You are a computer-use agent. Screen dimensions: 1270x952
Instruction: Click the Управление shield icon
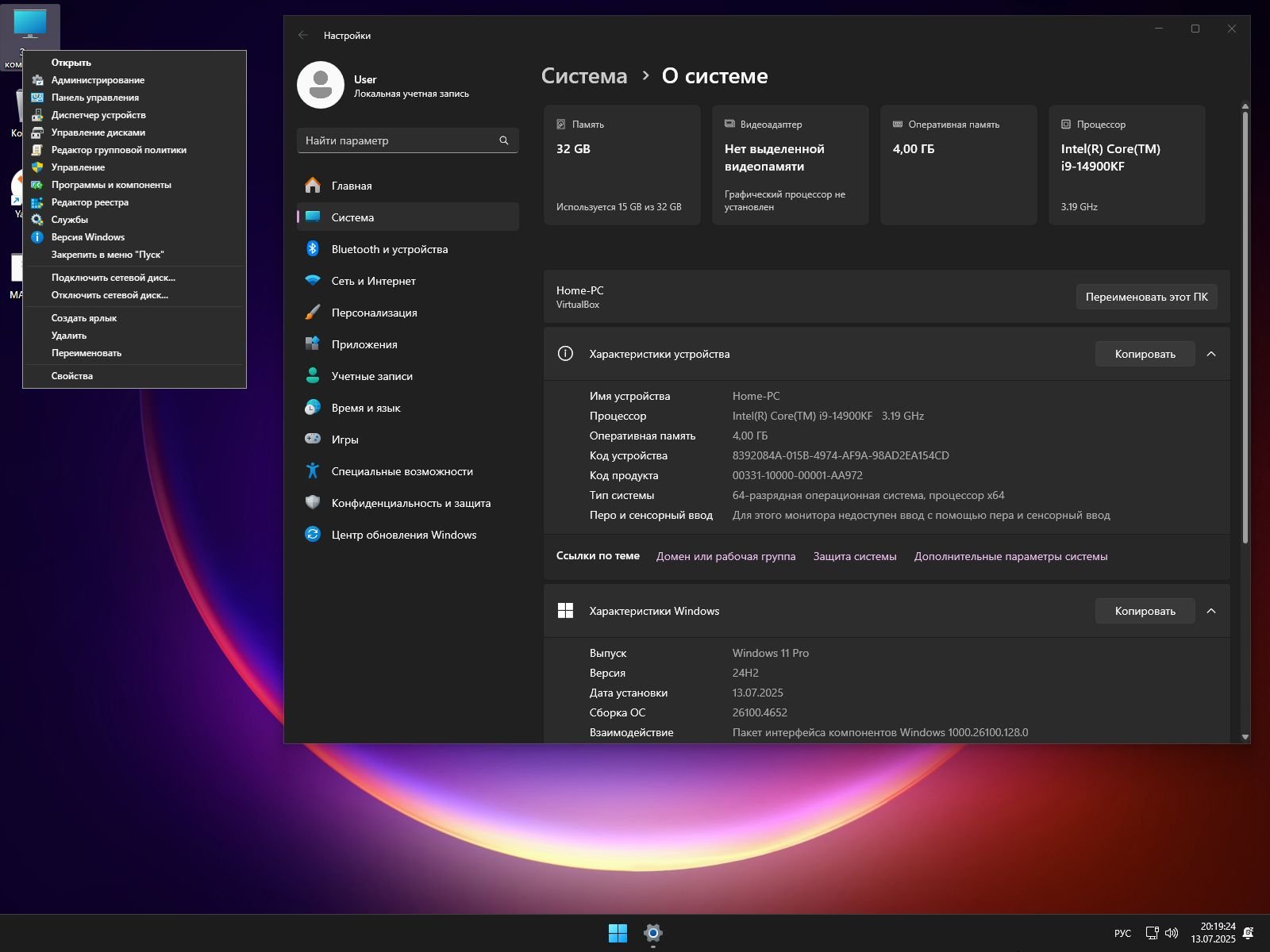tap(37, 167)
